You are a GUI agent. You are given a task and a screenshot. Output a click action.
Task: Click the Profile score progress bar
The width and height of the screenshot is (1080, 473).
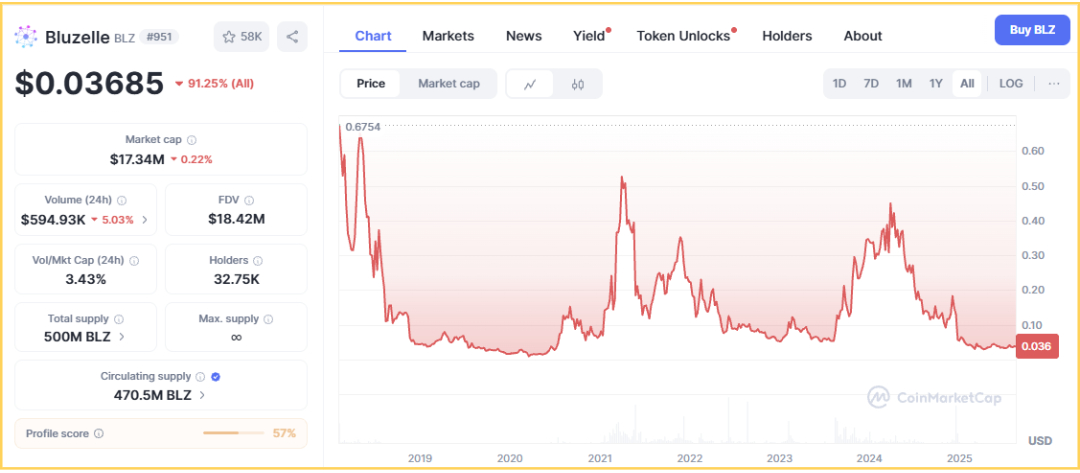coord(233,433)
